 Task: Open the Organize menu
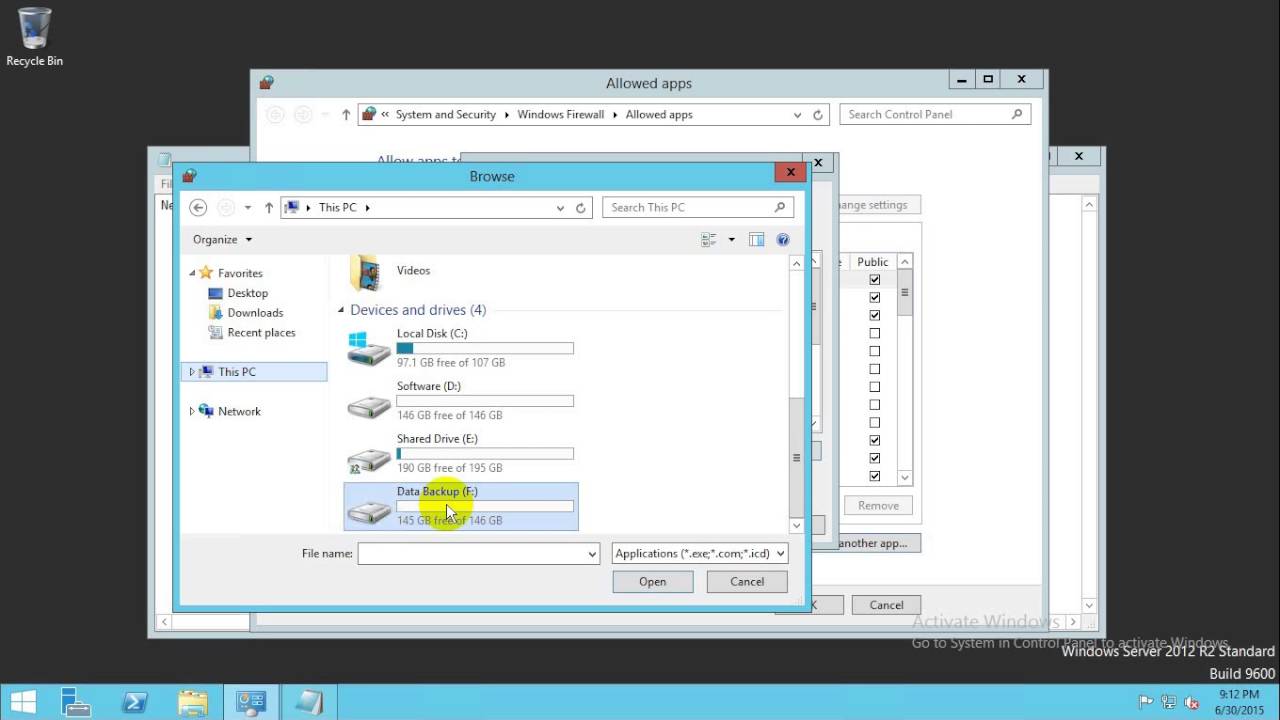pyautogui.click(x=222, y=239)
